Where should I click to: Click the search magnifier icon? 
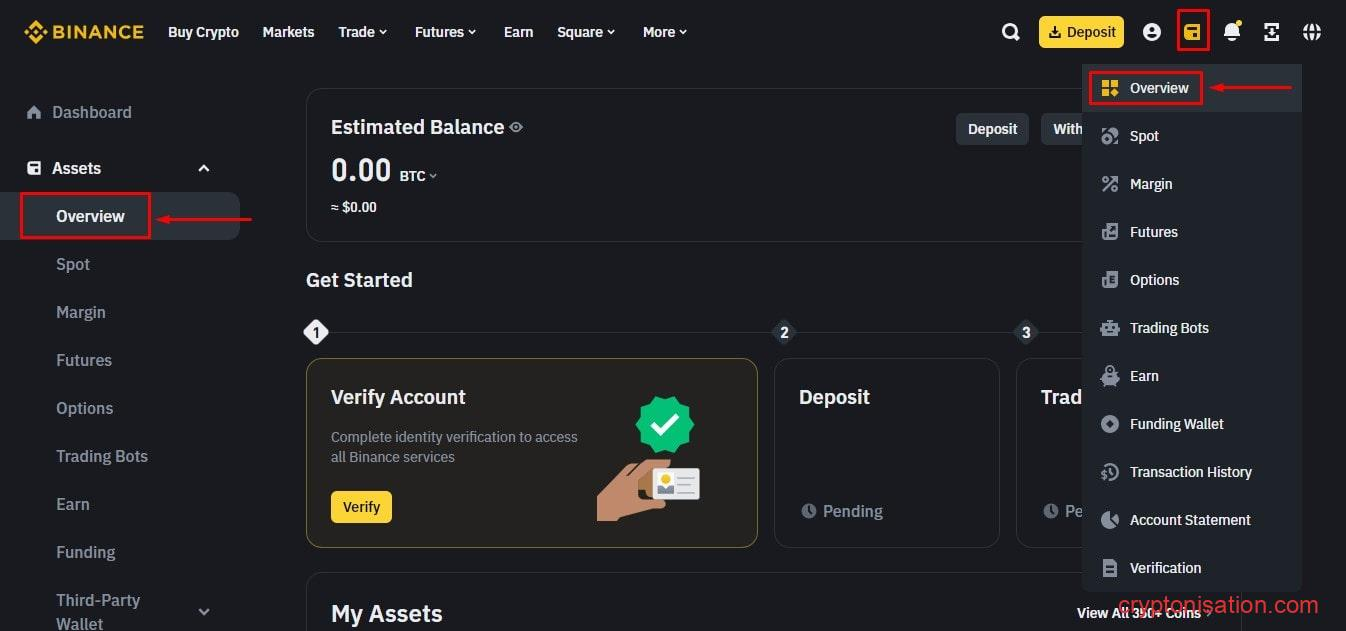pos(1010,32)
